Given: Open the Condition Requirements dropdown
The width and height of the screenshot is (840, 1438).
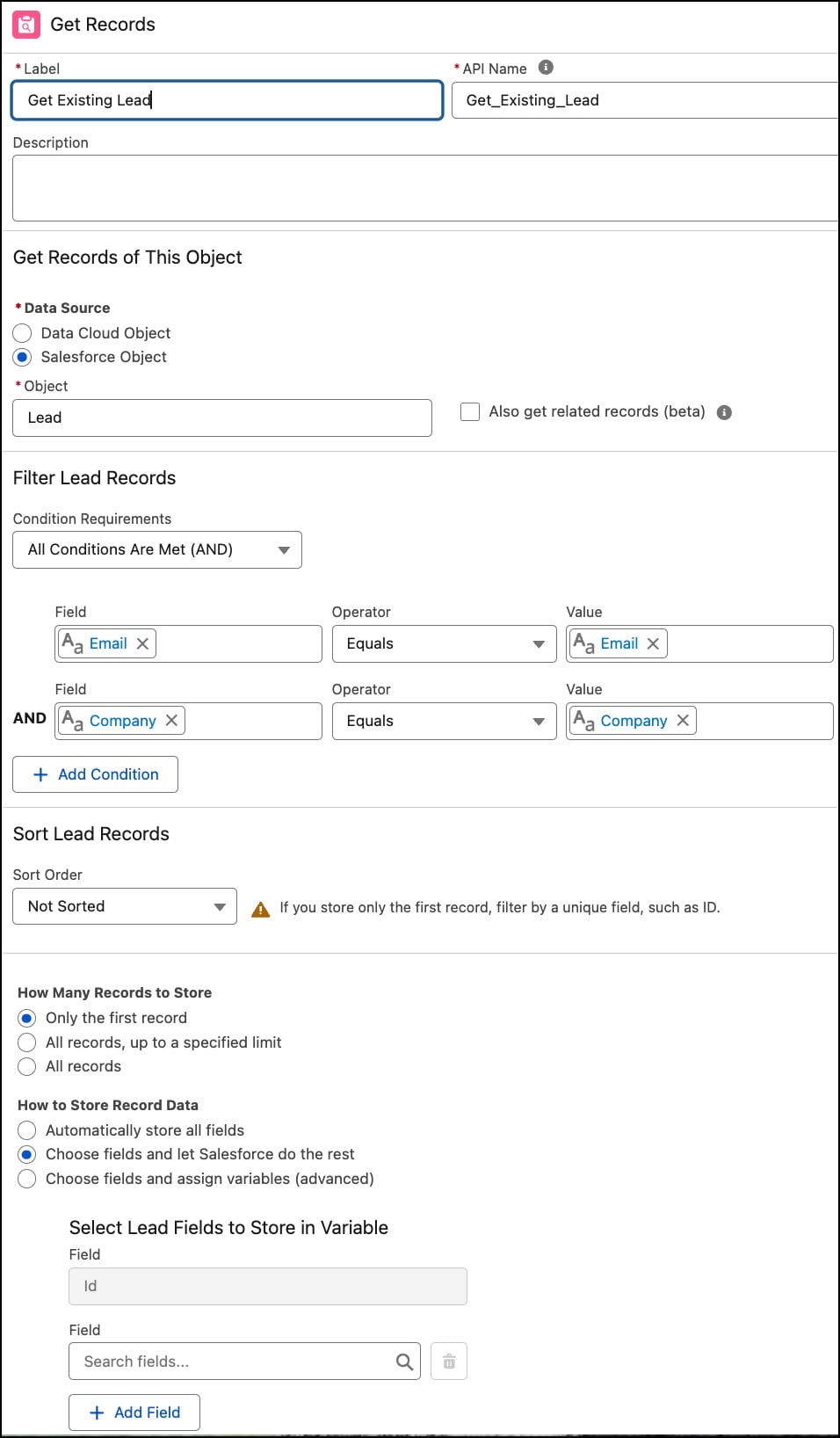Looking at the screenshot, I should 157,549.
